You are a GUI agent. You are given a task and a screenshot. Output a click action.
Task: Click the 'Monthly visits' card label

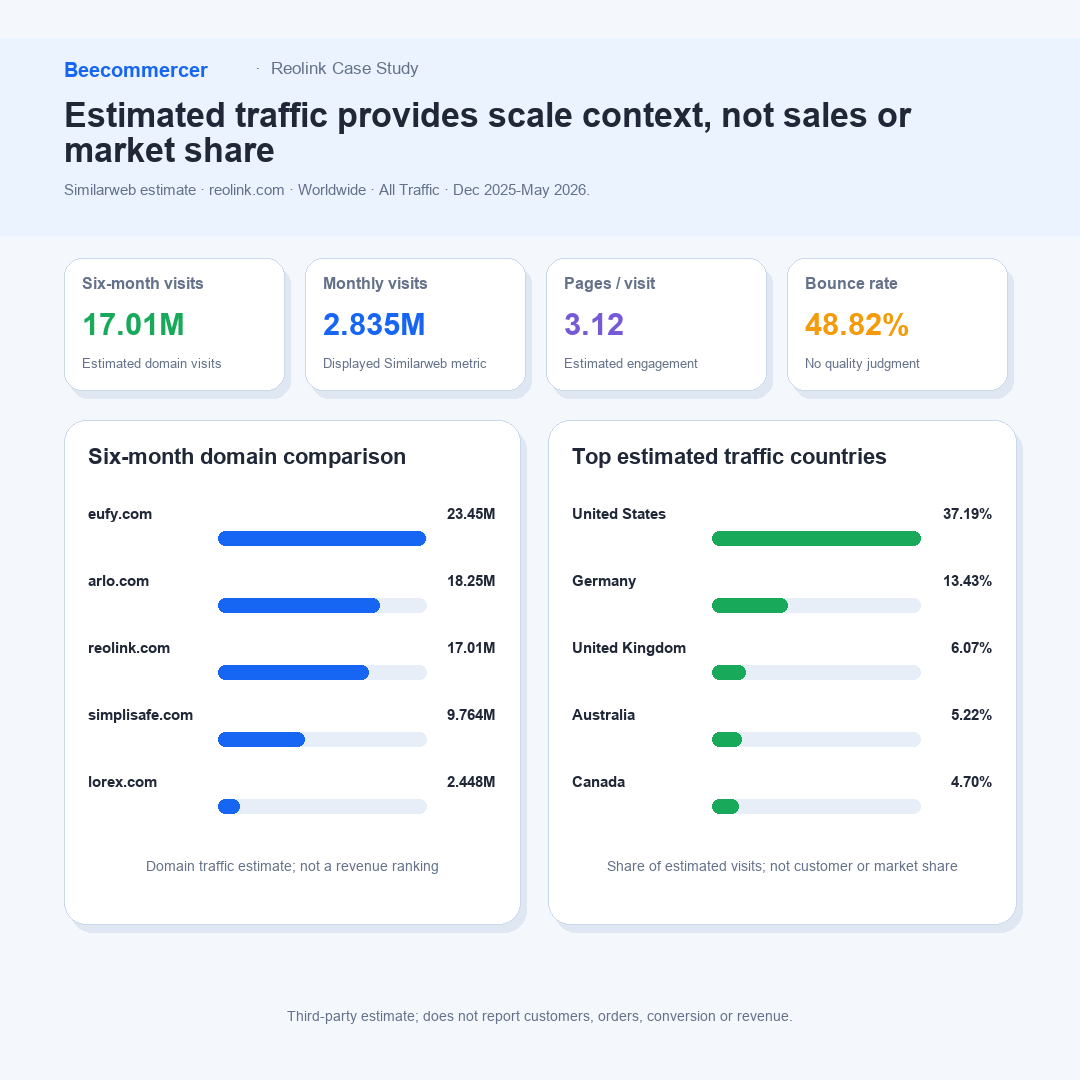click(x=375, y=283)
